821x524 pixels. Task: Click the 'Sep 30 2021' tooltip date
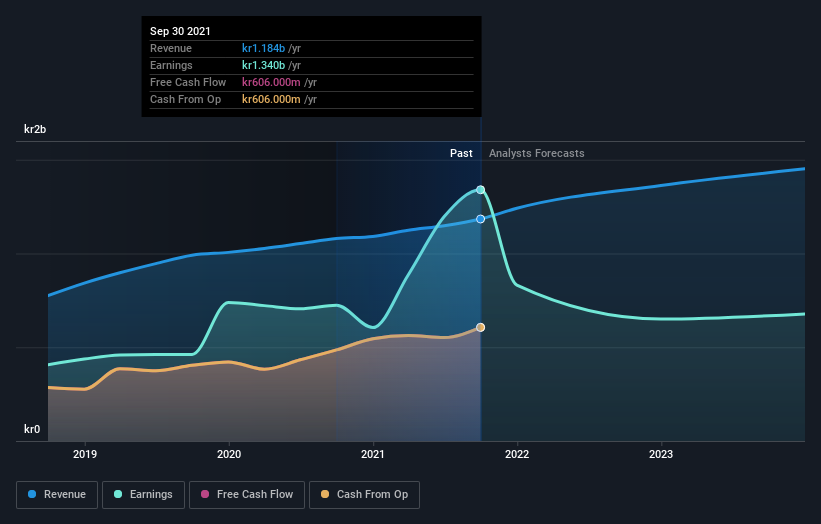180,31
